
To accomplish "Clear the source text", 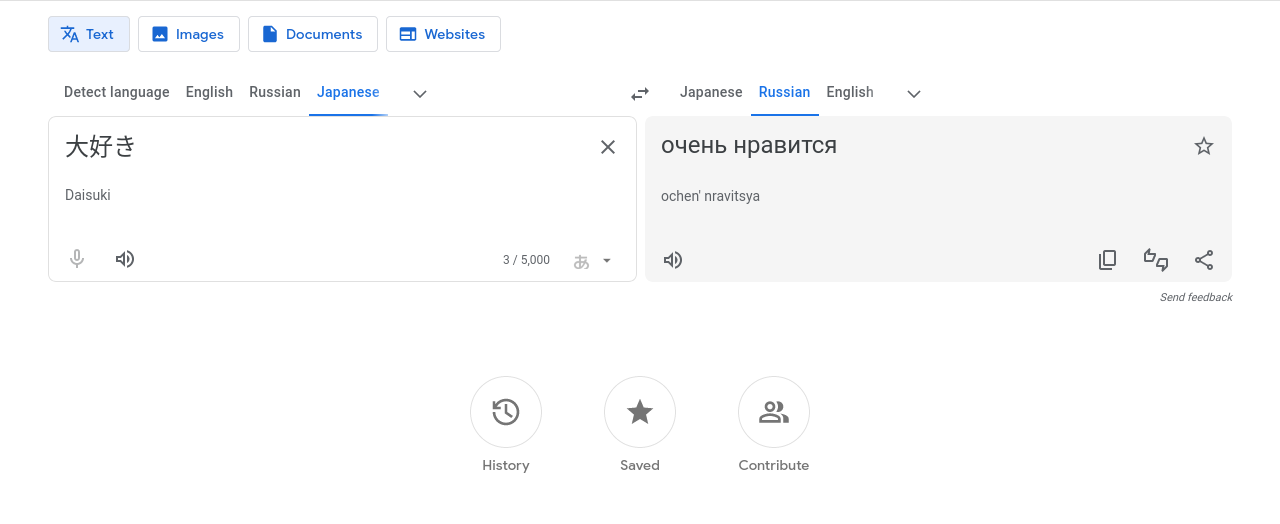I will pyautogui.click(x=608, y=147).
